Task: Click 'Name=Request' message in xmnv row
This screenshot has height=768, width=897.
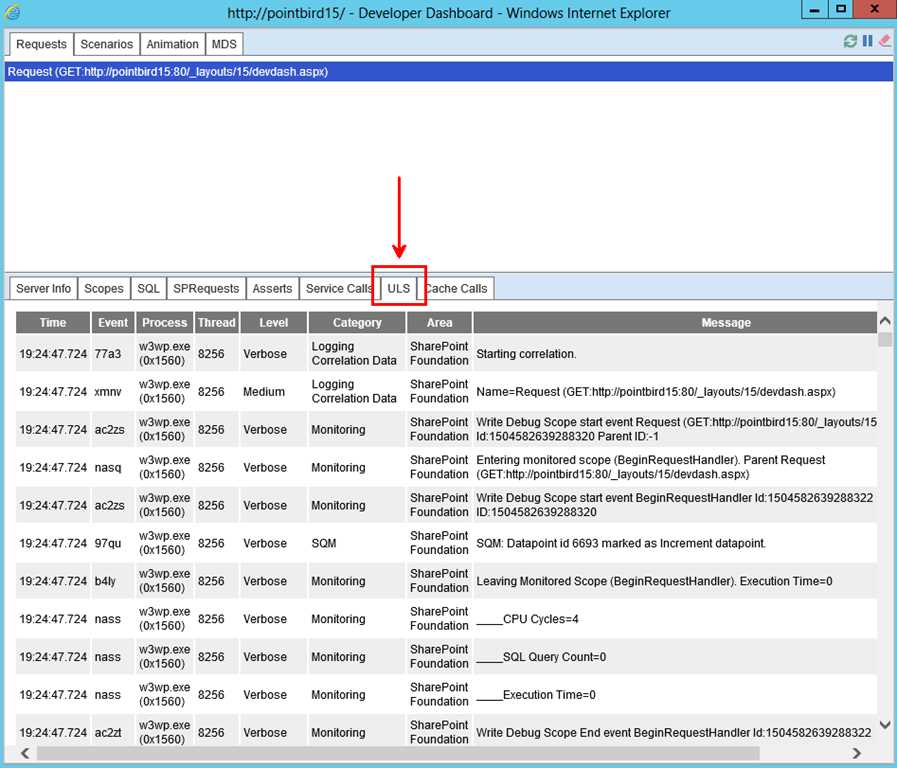Action: (656, 392)
